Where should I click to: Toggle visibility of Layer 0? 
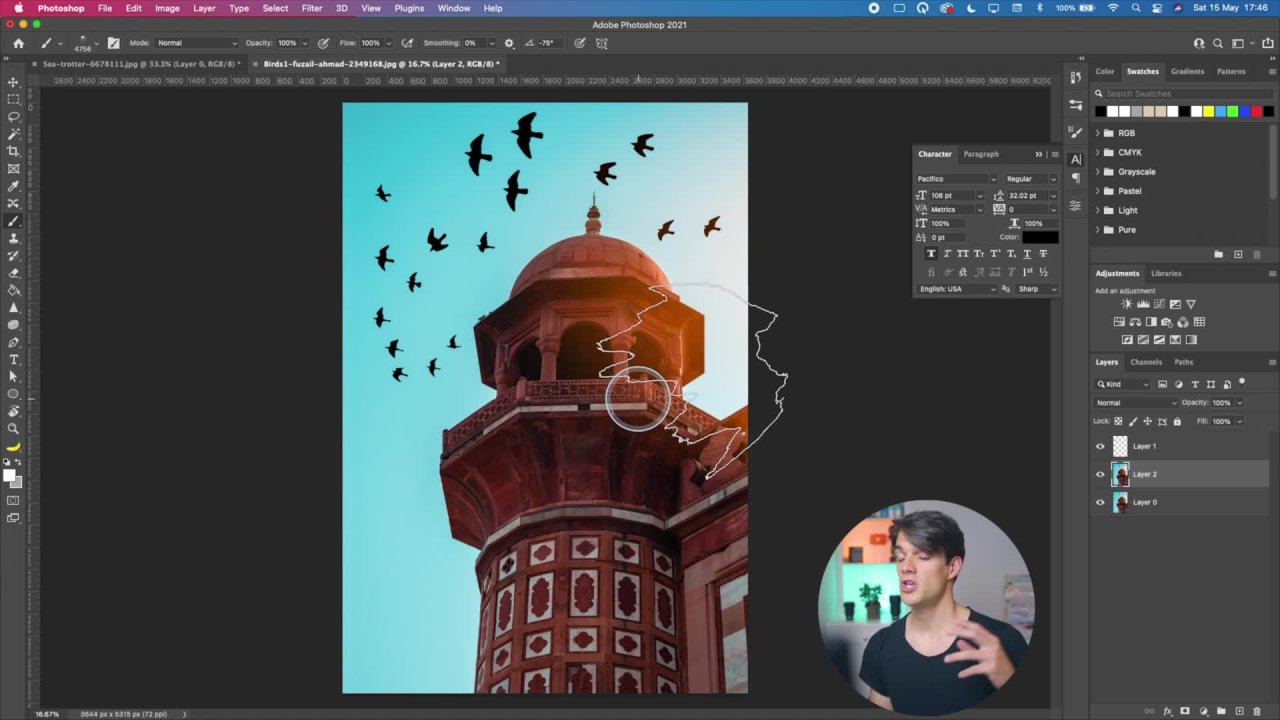coord(1100,503)
